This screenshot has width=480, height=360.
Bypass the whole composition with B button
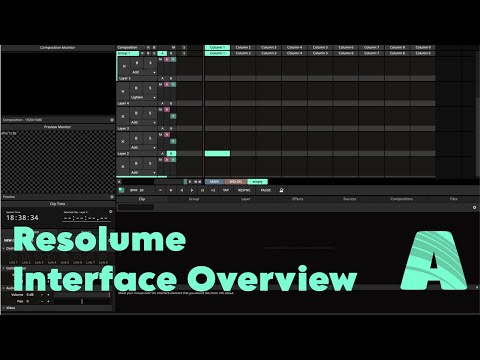(x=154, y=48)
